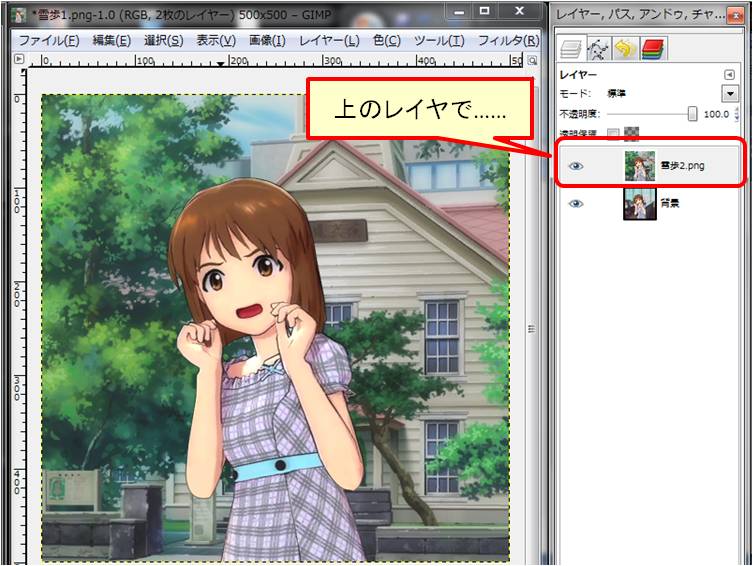
Task: Close the layers dock window
Action: 735,15
